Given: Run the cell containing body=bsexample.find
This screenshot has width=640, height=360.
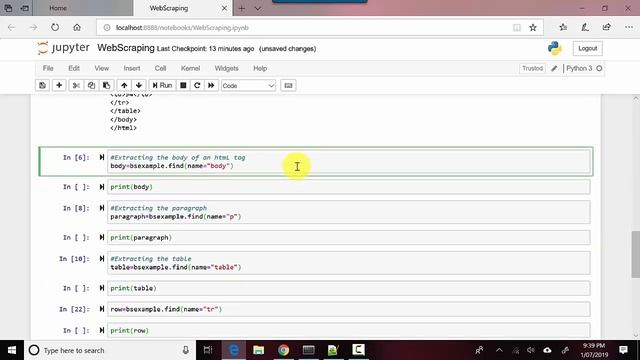Looking at the screenshot, I should (102, 157).
